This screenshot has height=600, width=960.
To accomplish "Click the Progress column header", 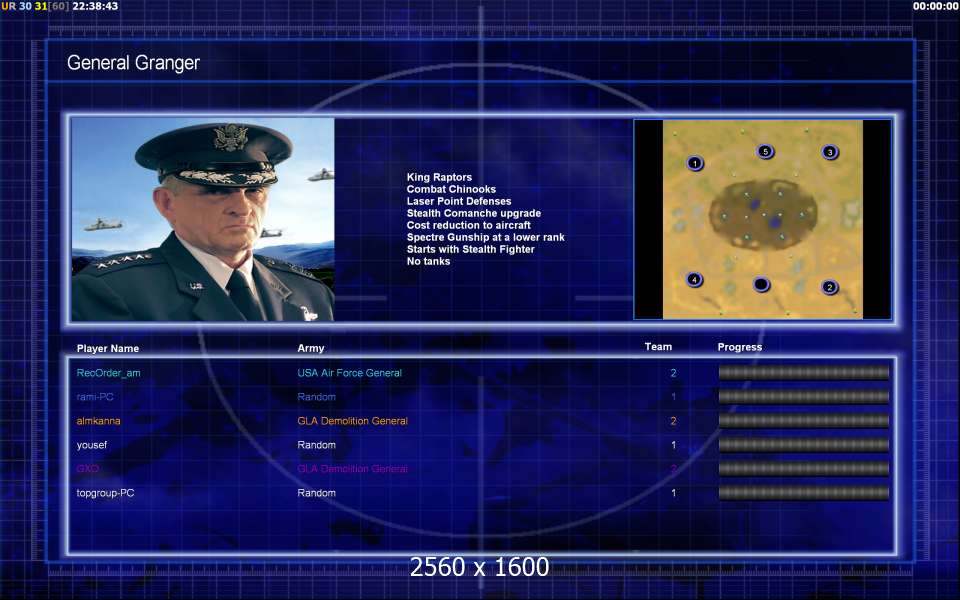I will tap(740, 347).
